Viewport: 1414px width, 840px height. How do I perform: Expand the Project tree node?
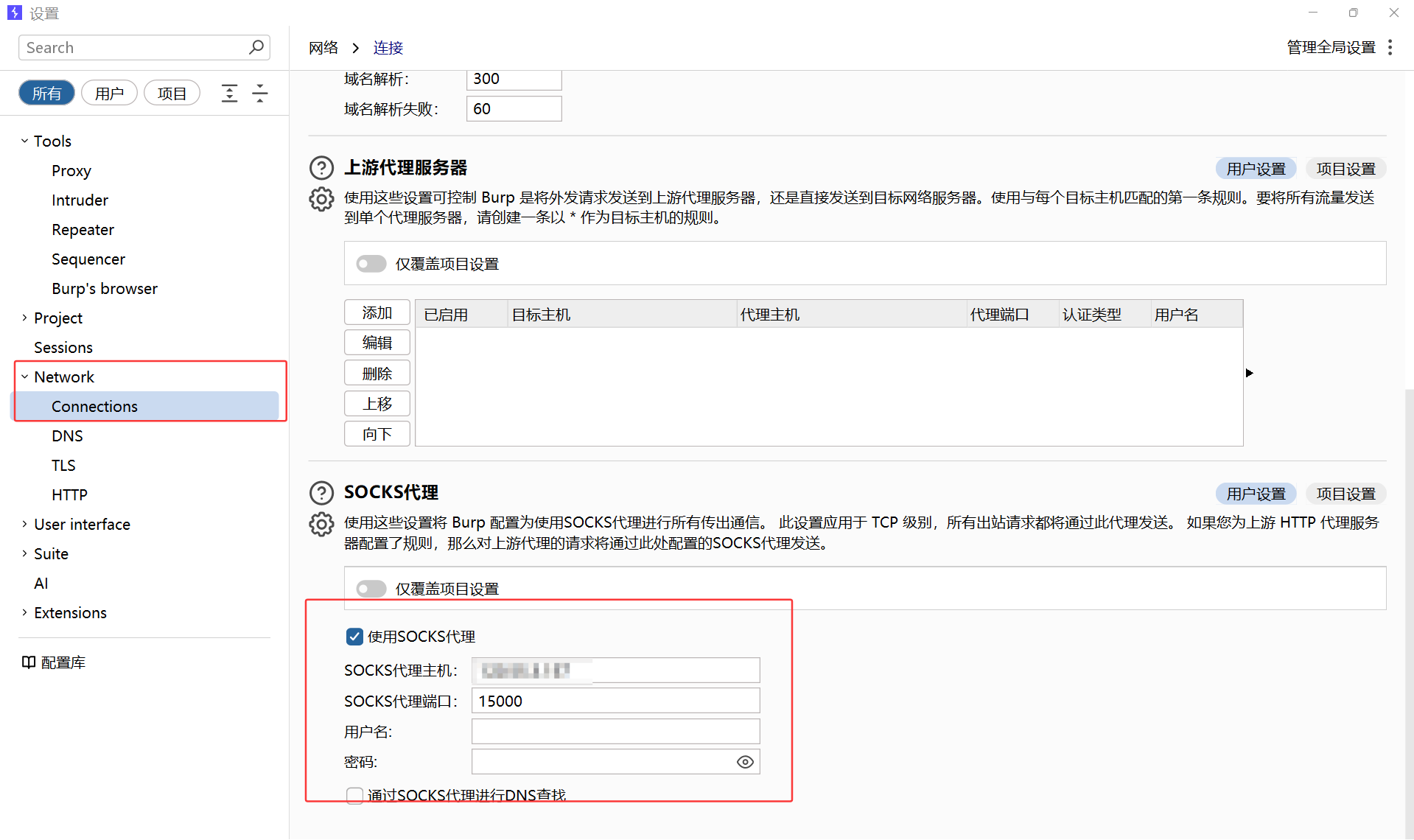tap(24, 318)
